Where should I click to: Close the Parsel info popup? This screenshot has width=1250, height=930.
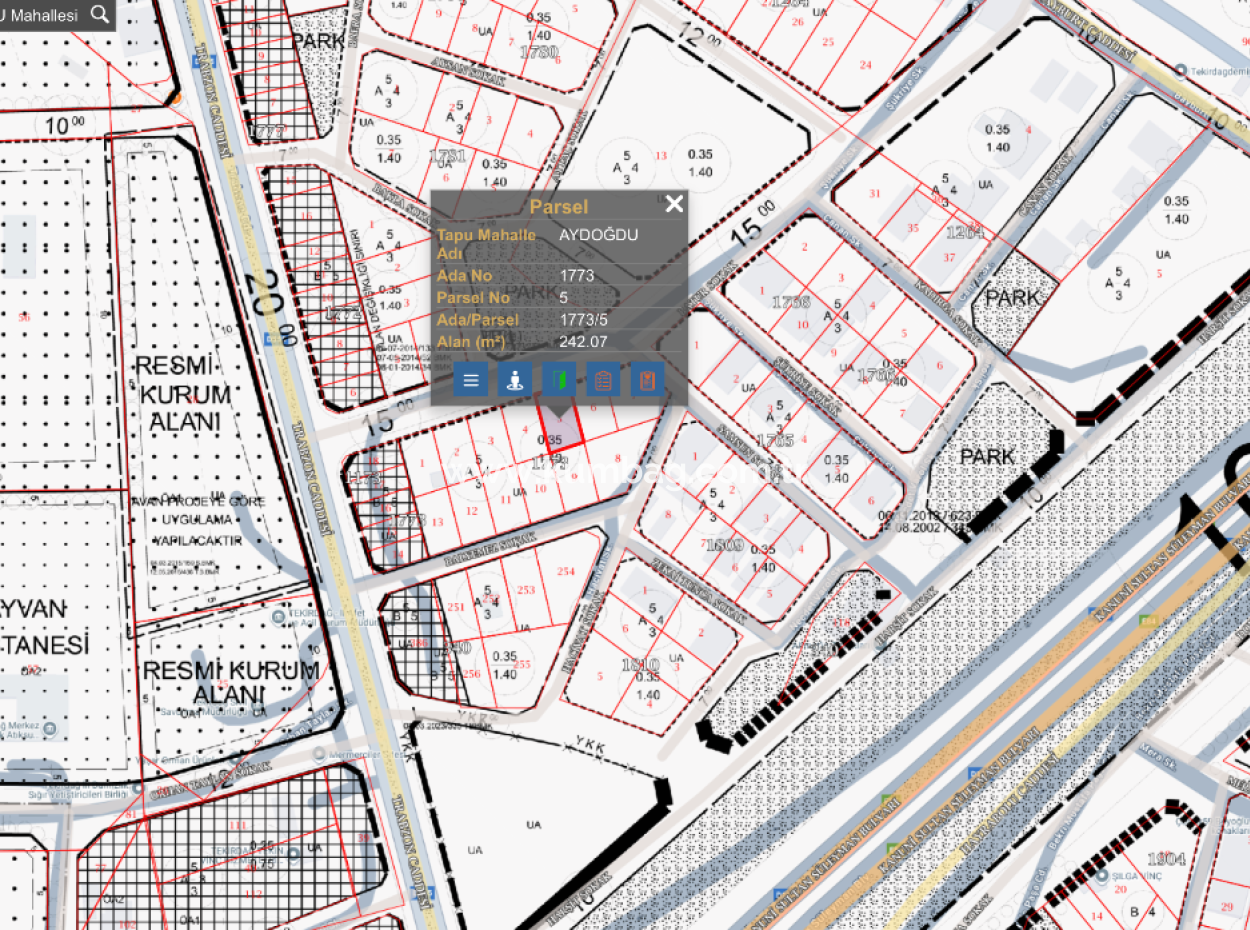coord(673,204)
